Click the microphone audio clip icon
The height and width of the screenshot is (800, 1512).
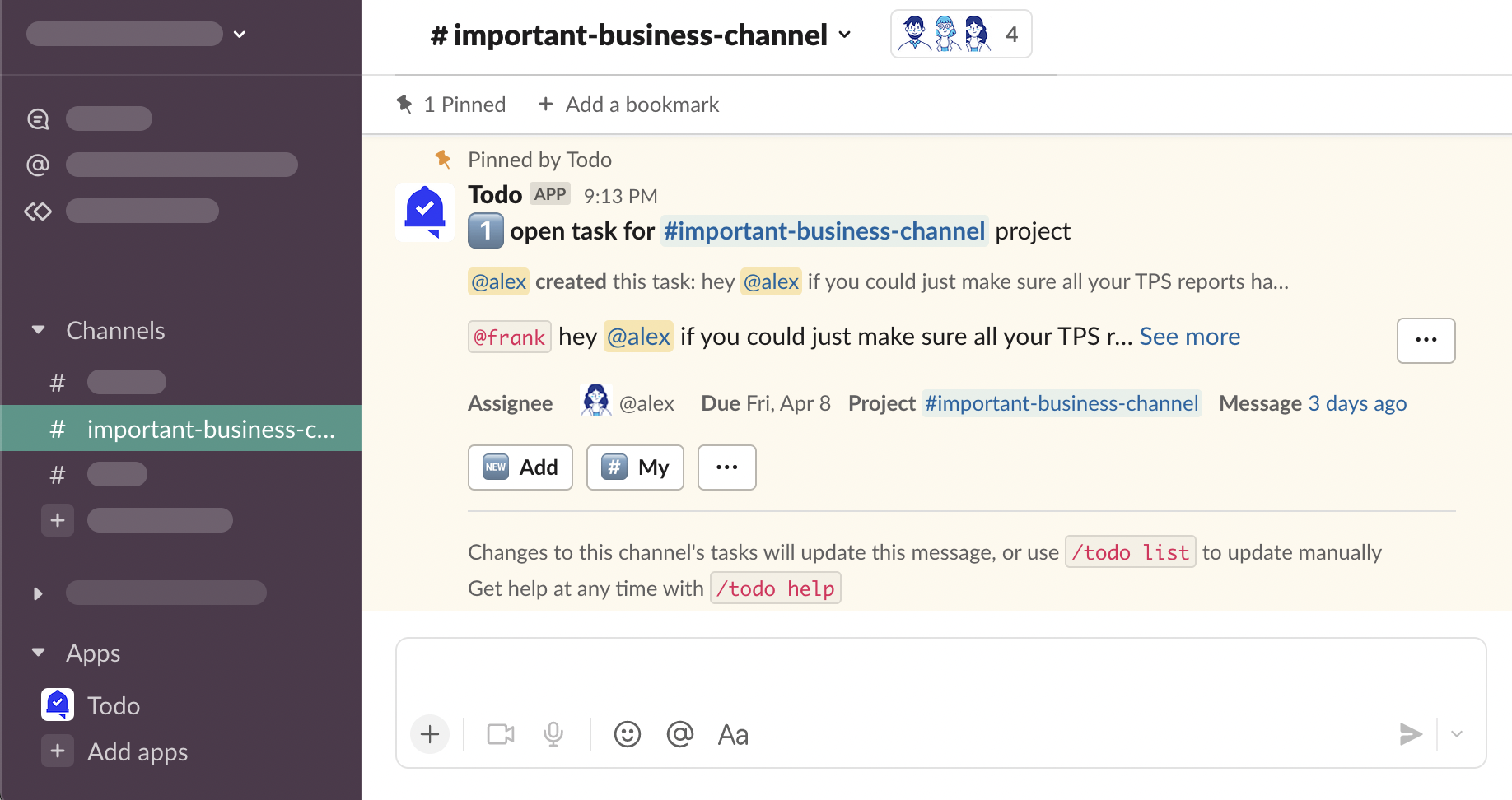coord(553,734)
